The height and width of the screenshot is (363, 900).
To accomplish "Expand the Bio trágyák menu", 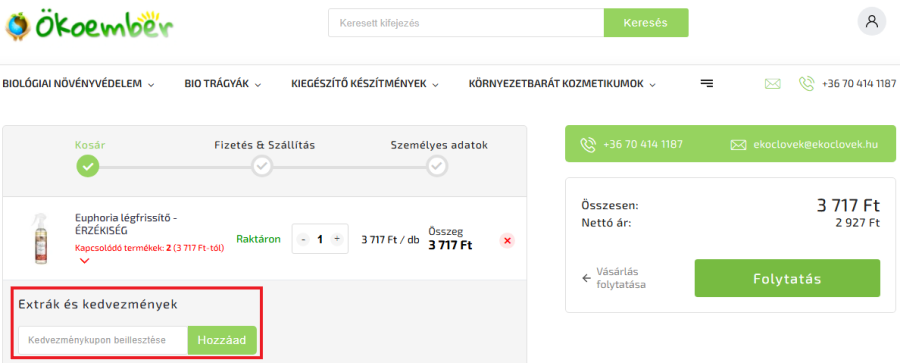I will (x=223, y=84).
